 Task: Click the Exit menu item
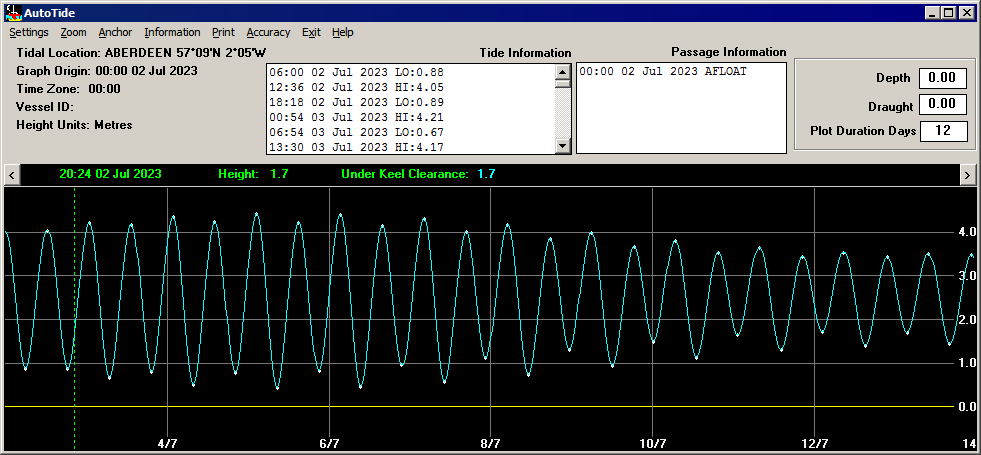[x=311, y=33]
